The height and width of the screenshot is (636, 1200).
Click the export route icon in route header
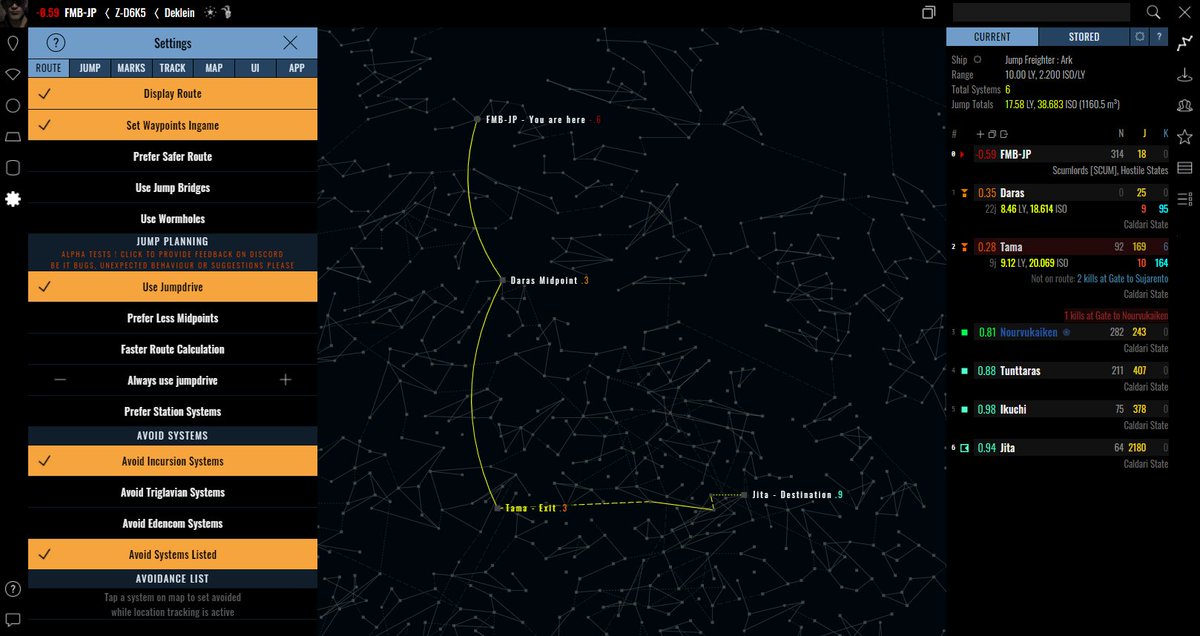(1002, 133)
